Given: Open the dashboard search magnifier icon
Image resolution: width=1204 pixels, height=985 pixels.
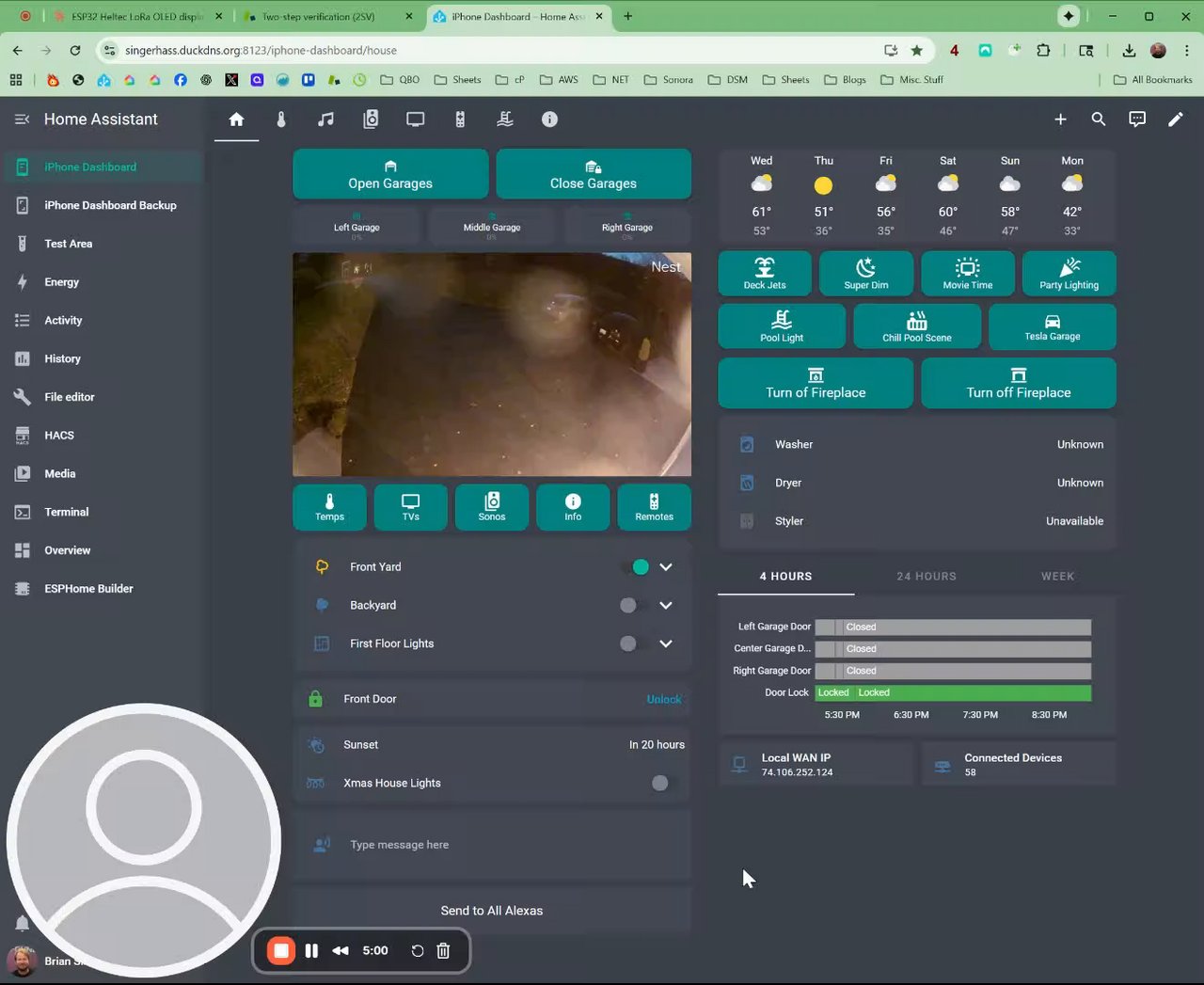Looking at the screenshot, I should [x=1099, y=119].
